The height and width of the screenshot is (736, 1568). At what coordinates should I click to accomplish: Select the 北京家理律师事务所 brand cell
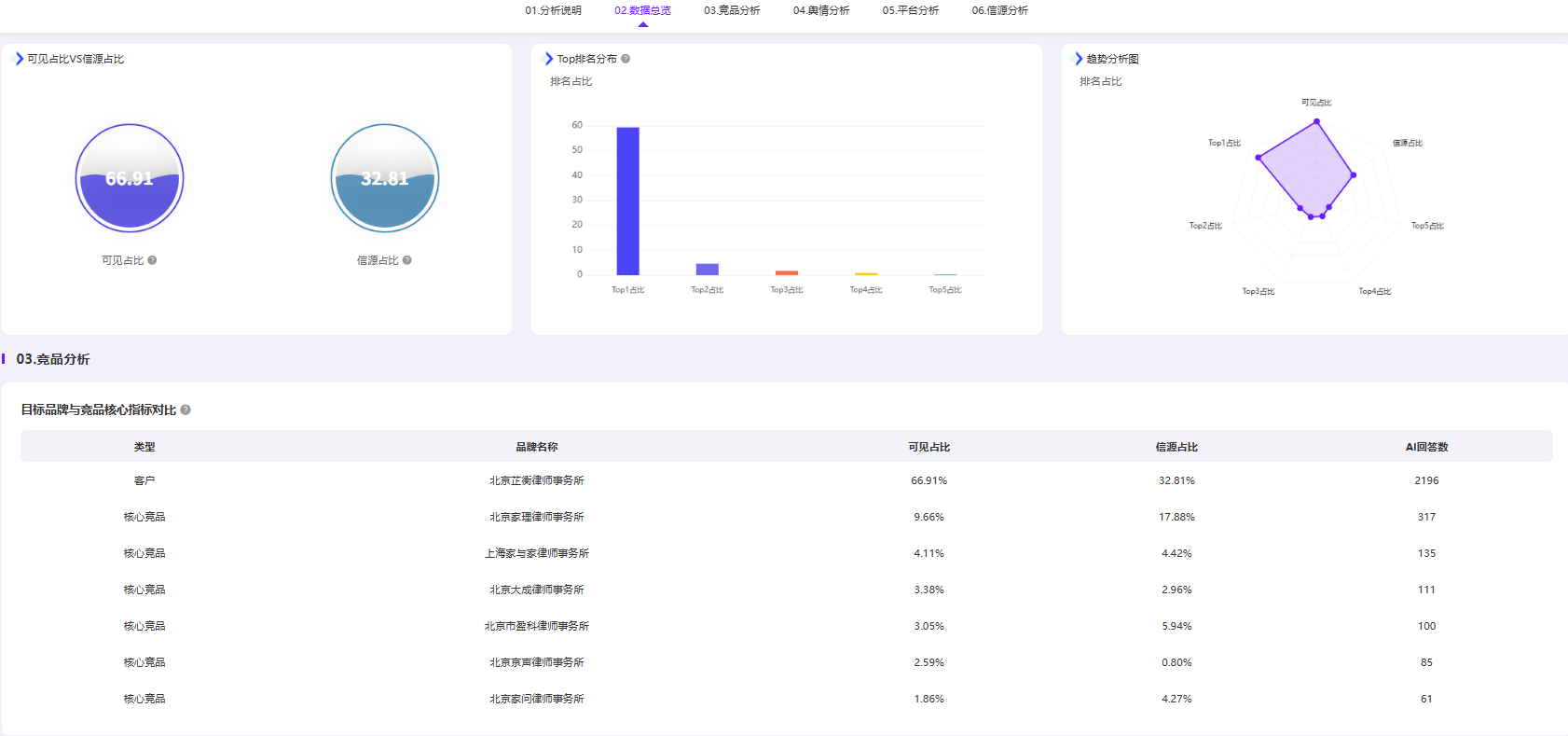point(537,517)
